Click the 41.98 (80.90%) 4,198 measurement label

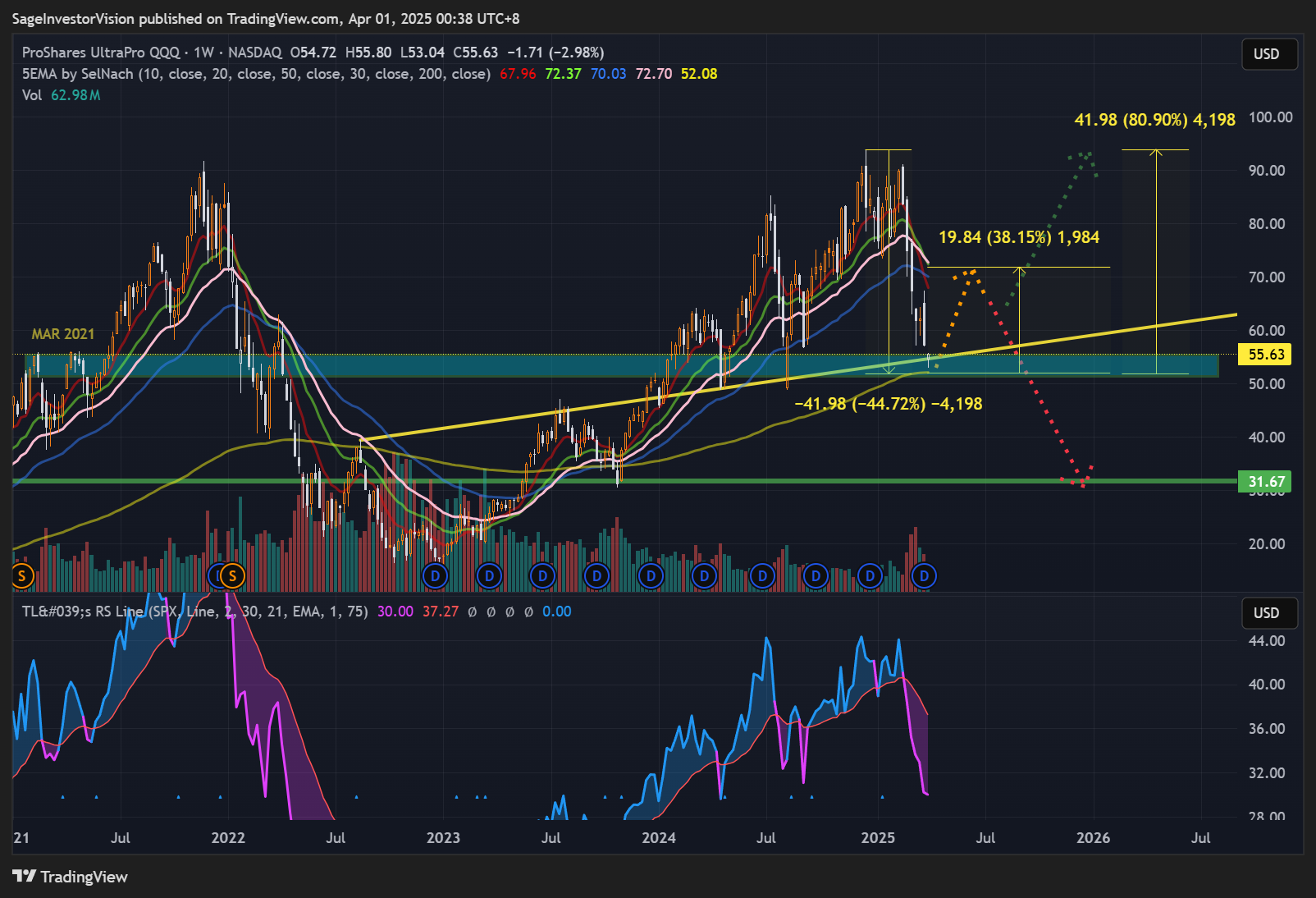click(1155, 120)
